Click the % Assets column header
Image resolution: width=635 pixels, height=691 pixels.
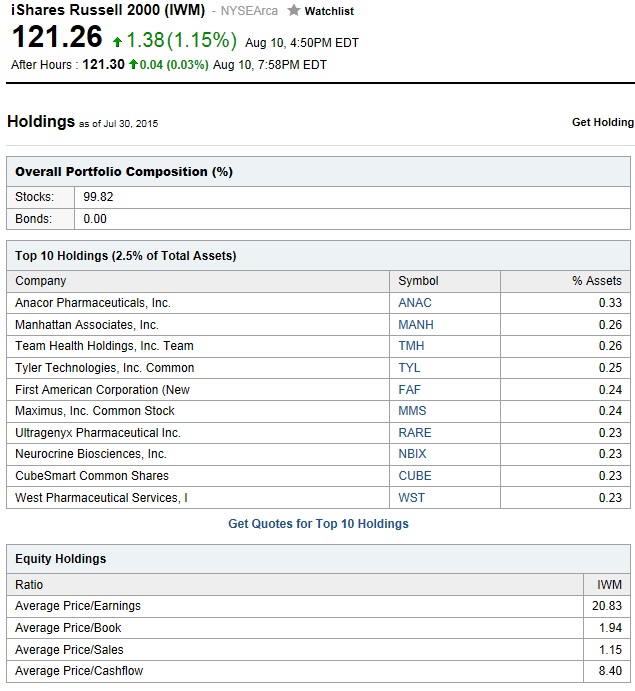click(597, 281)
